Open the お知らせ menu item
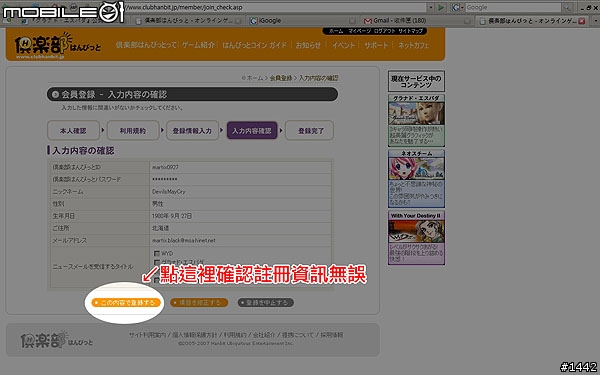 click(308, 45)
